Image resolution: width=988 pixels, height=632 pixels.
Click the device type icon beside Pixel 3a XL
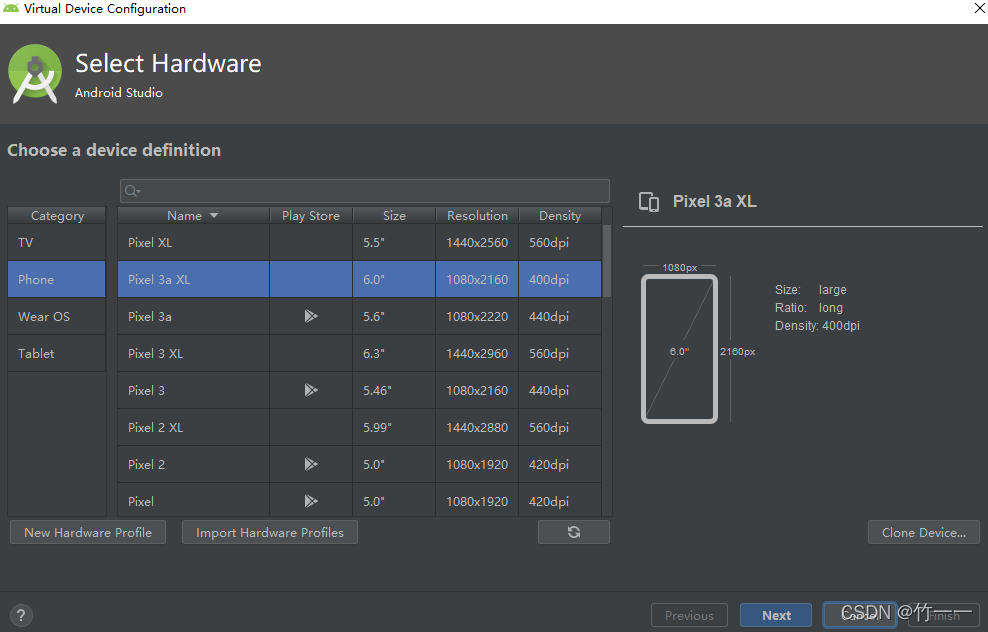649,202
